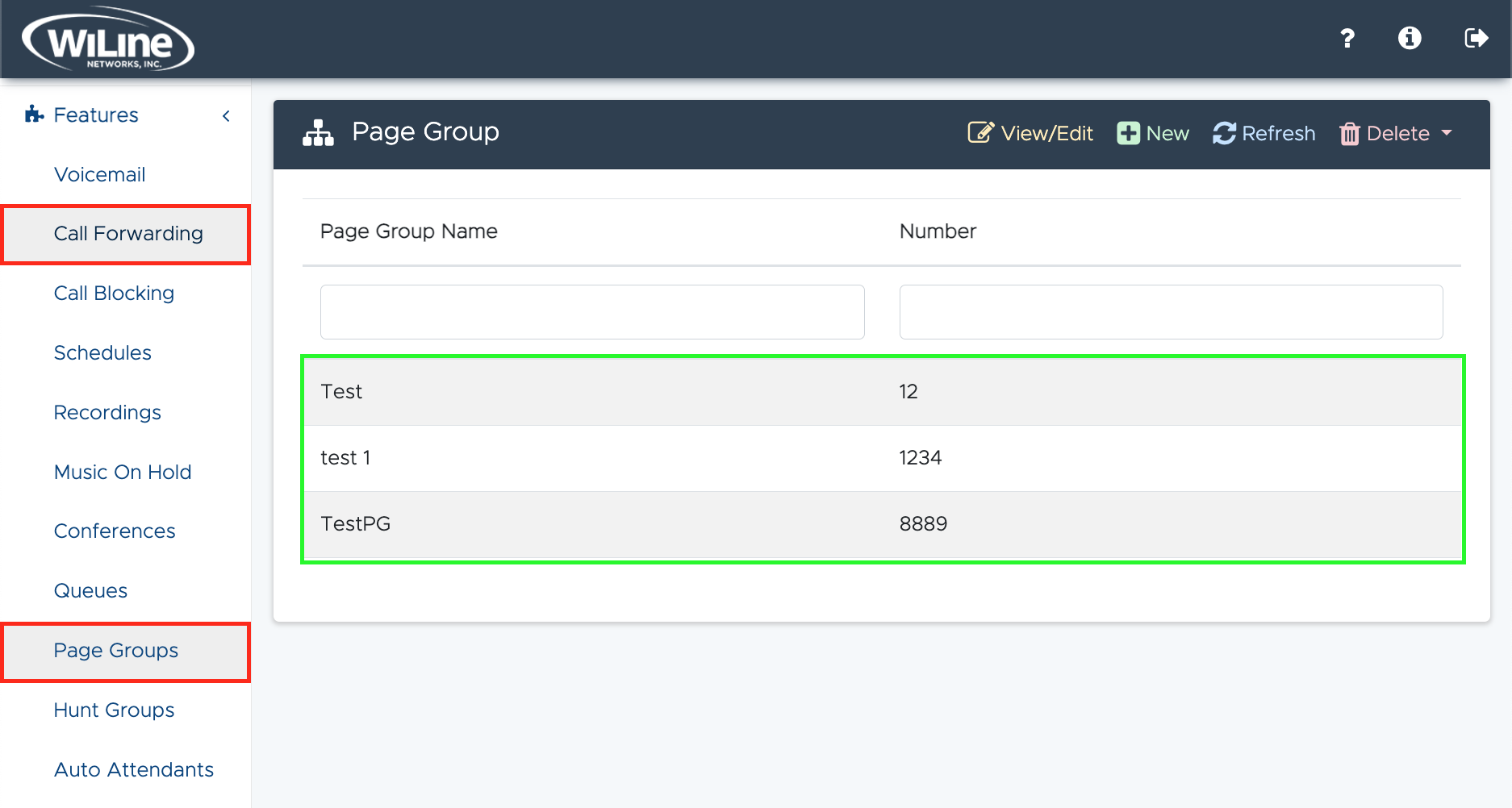The image size is (1512, 808).
Task: Open Call Forwarding in sidebar
Action: click(128, 234)
